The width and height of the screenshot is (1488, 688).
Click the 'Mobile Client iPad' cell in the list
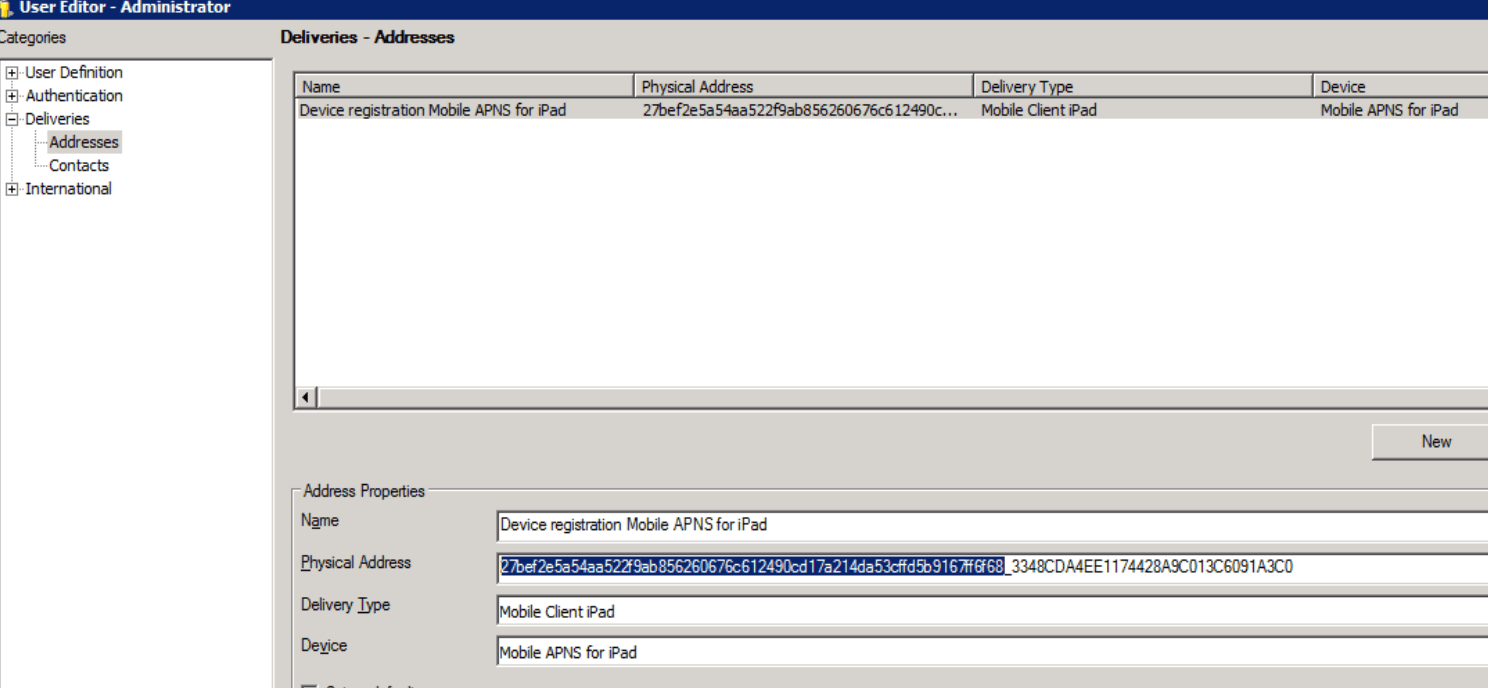coord(1039,110)
